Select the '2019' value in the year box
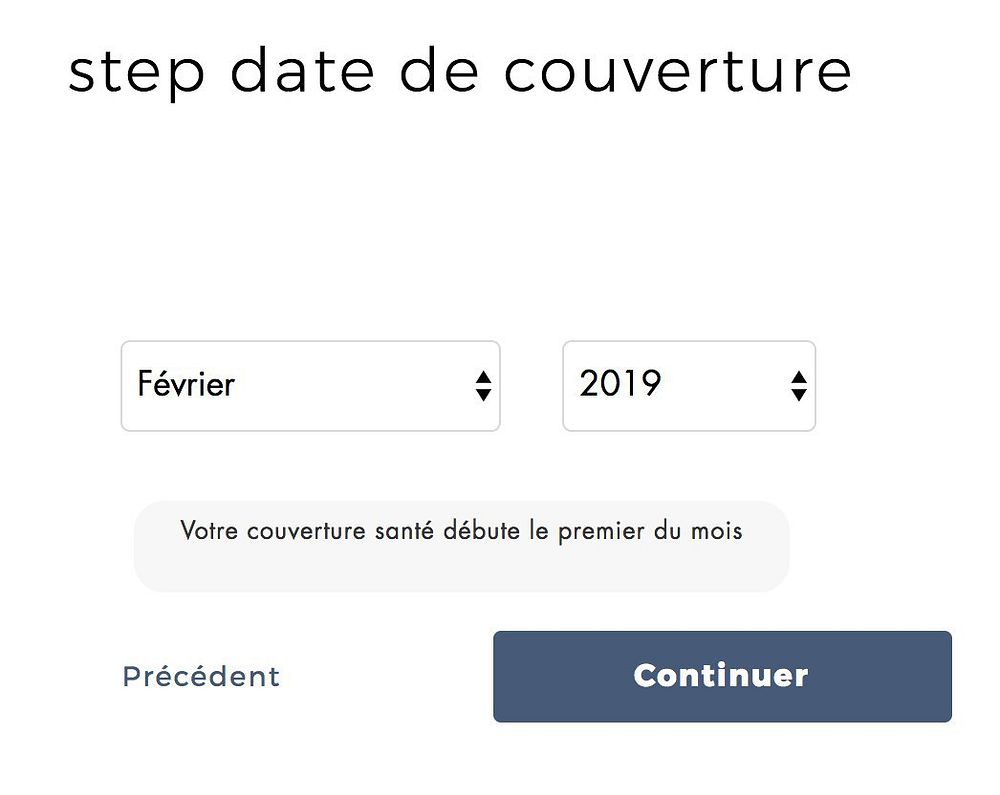The image size is (1000, 795). pos(620,384)
